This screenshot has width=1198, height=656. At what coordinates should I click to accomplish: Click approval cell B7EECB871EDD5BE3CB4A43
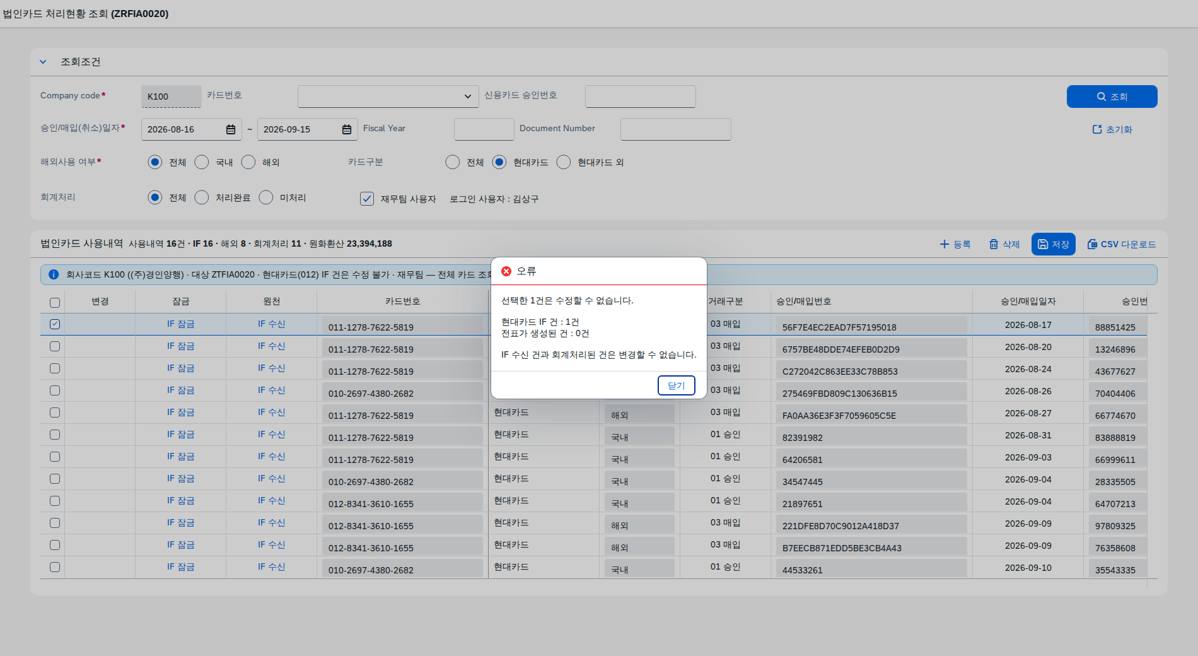pos(871,548)
